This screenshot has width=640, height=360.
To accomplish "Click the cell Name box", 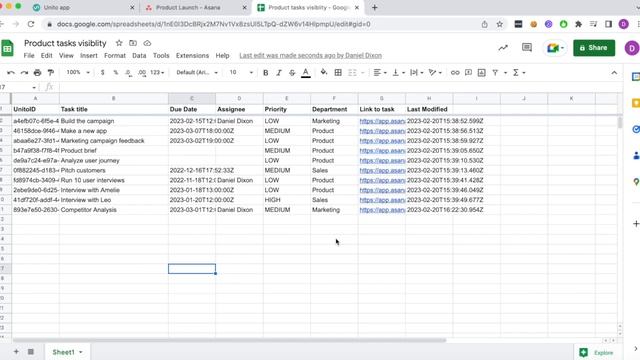I will tap(18, 87).
